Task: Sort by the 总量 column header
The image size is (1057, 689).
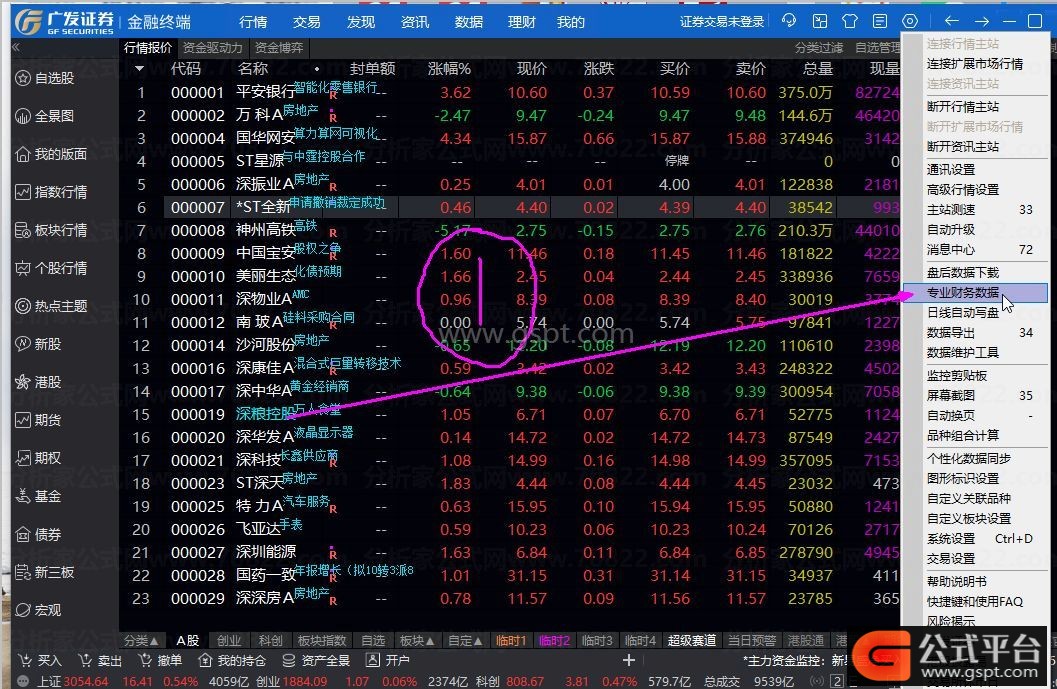Action: click(818, 69)
